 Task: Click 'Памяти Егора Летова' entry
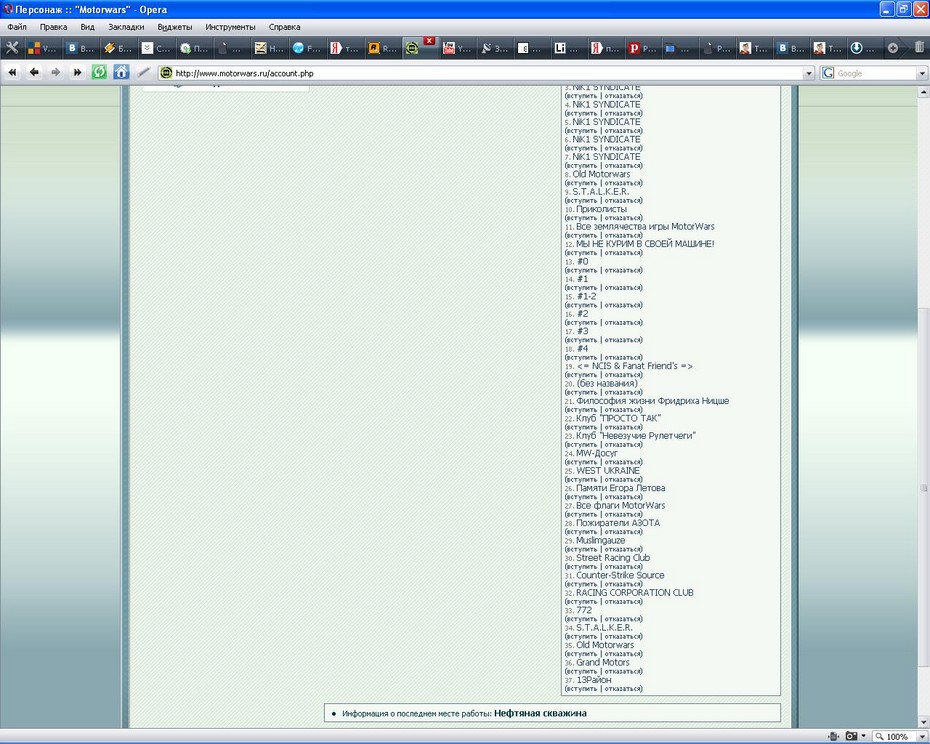(x=620, y=488)
